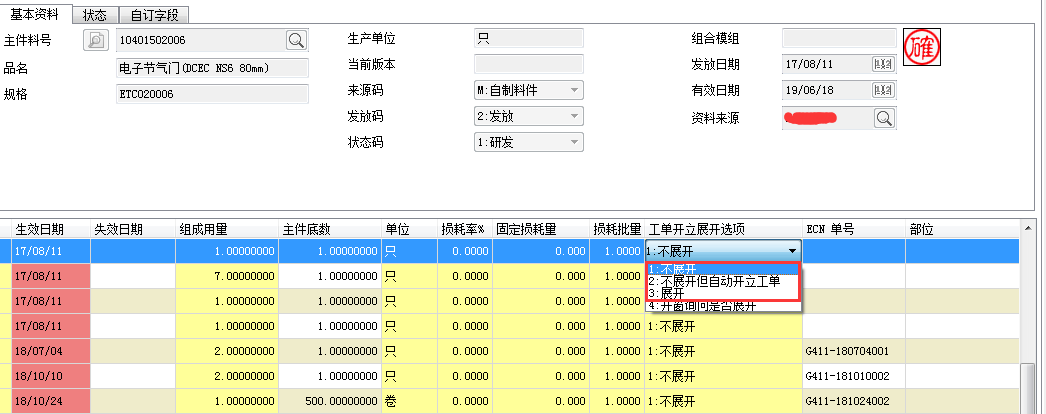Select 单位 cell 卷

coord(409,402)
